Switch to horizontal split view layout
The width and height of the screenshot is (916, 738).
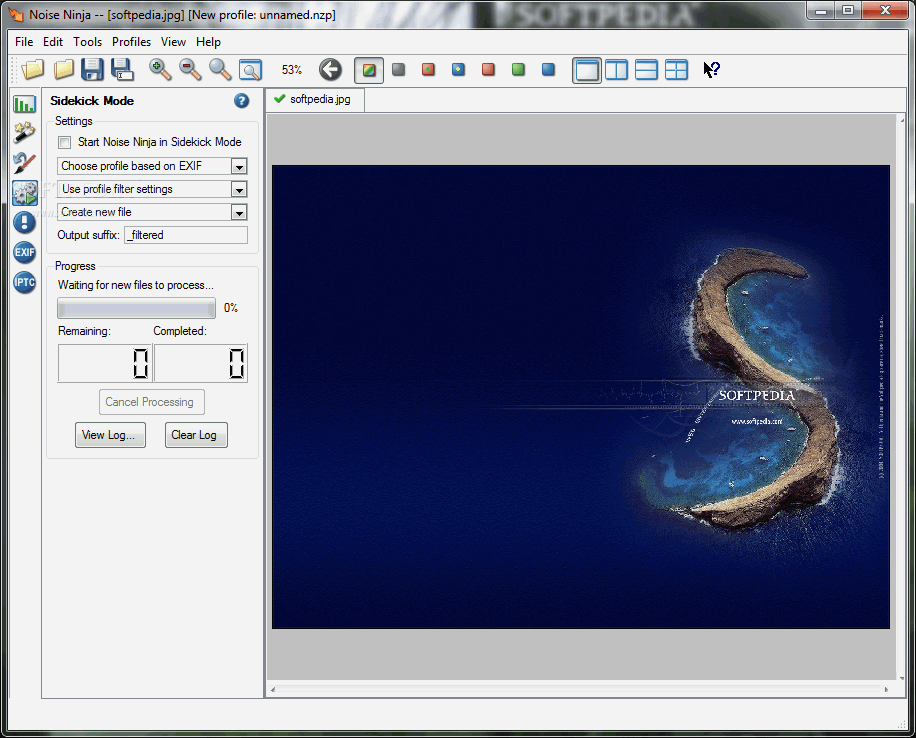(x=646, y=70)
